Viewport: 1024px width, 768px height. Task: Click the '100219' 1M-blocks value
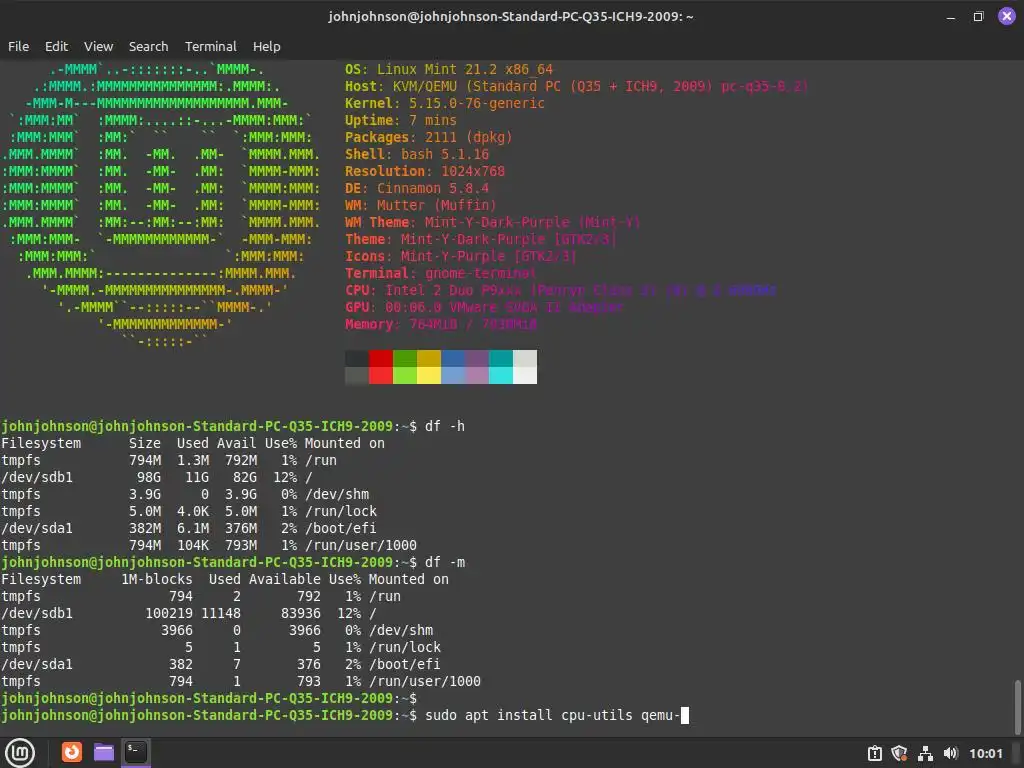pos(169,613)
